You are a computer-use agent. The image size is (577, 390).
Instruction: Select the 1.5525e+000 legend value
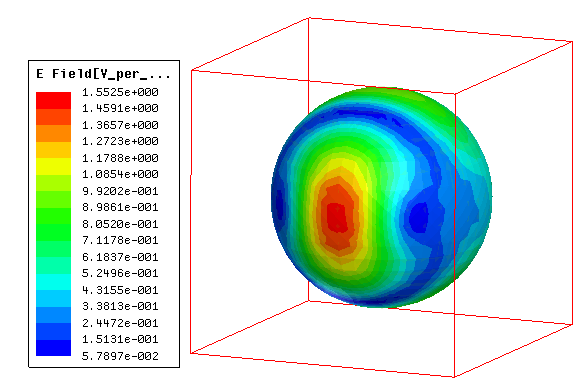[120, 92]
